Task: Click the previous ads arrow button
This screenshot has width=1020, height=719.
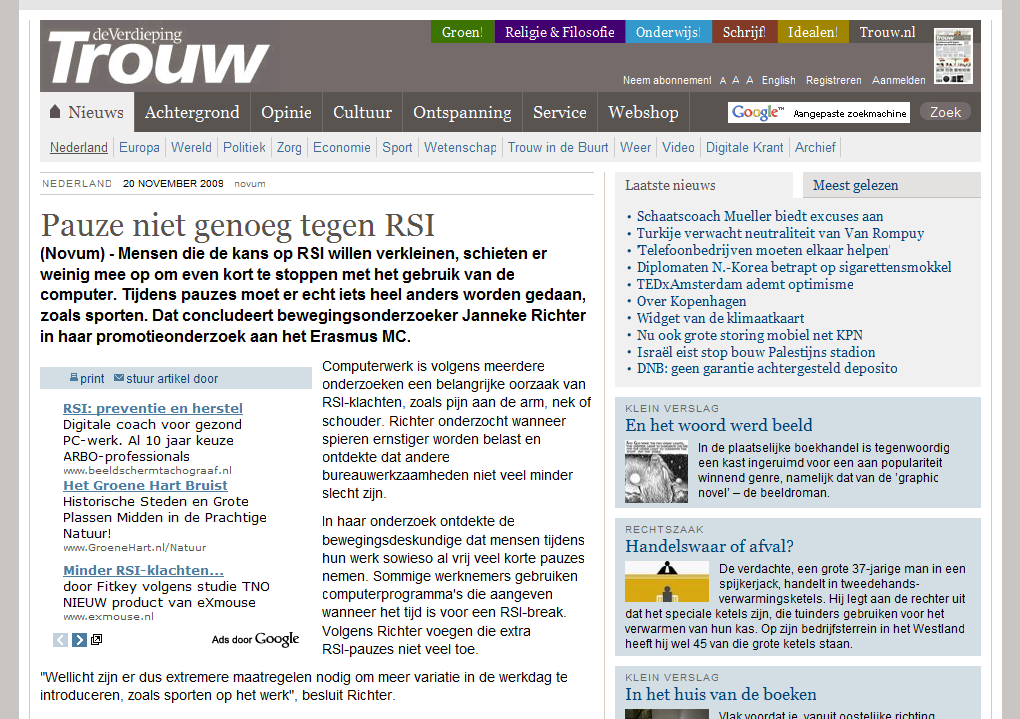Action: pos(60,640)
